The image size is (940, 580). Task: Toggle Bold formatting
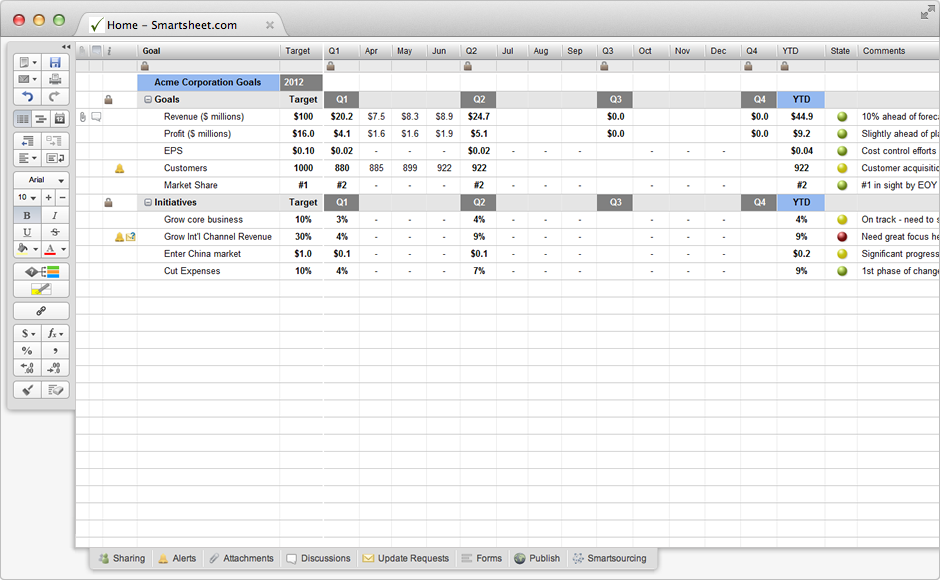point(27,215)
